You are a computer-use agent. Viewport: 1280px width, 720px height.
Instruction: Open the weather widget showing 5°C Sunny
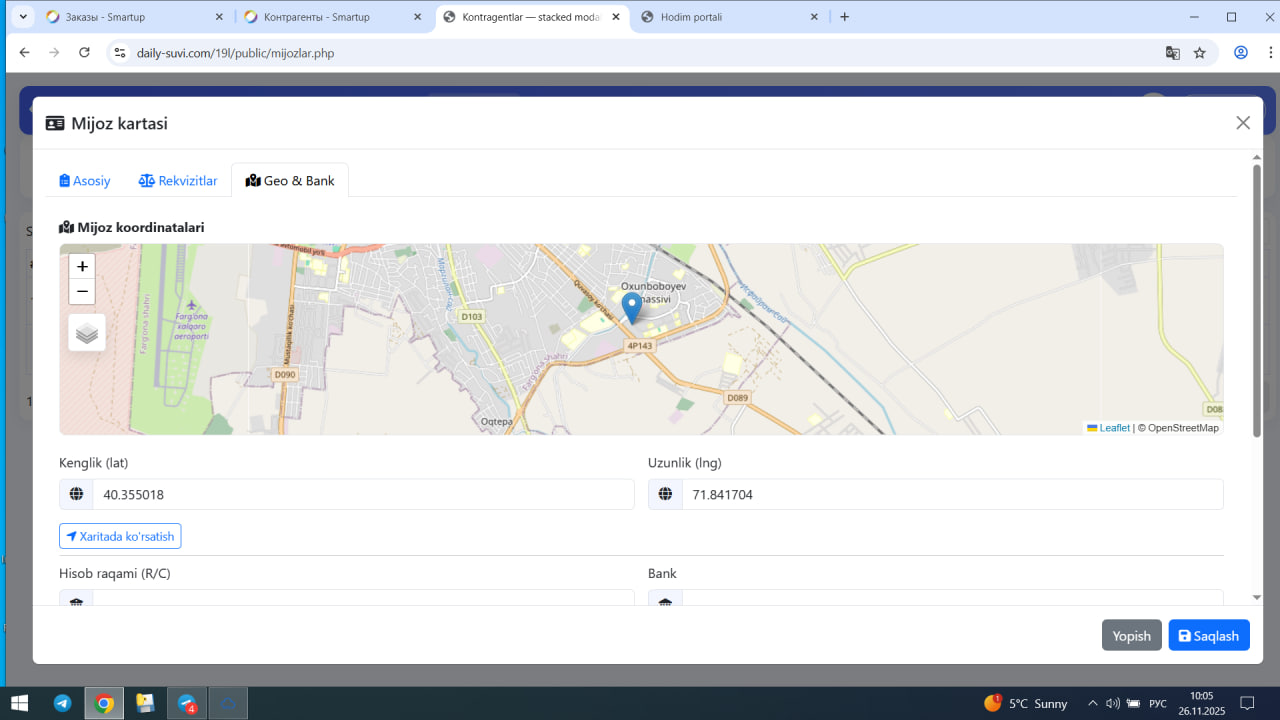click(1026, 703)
